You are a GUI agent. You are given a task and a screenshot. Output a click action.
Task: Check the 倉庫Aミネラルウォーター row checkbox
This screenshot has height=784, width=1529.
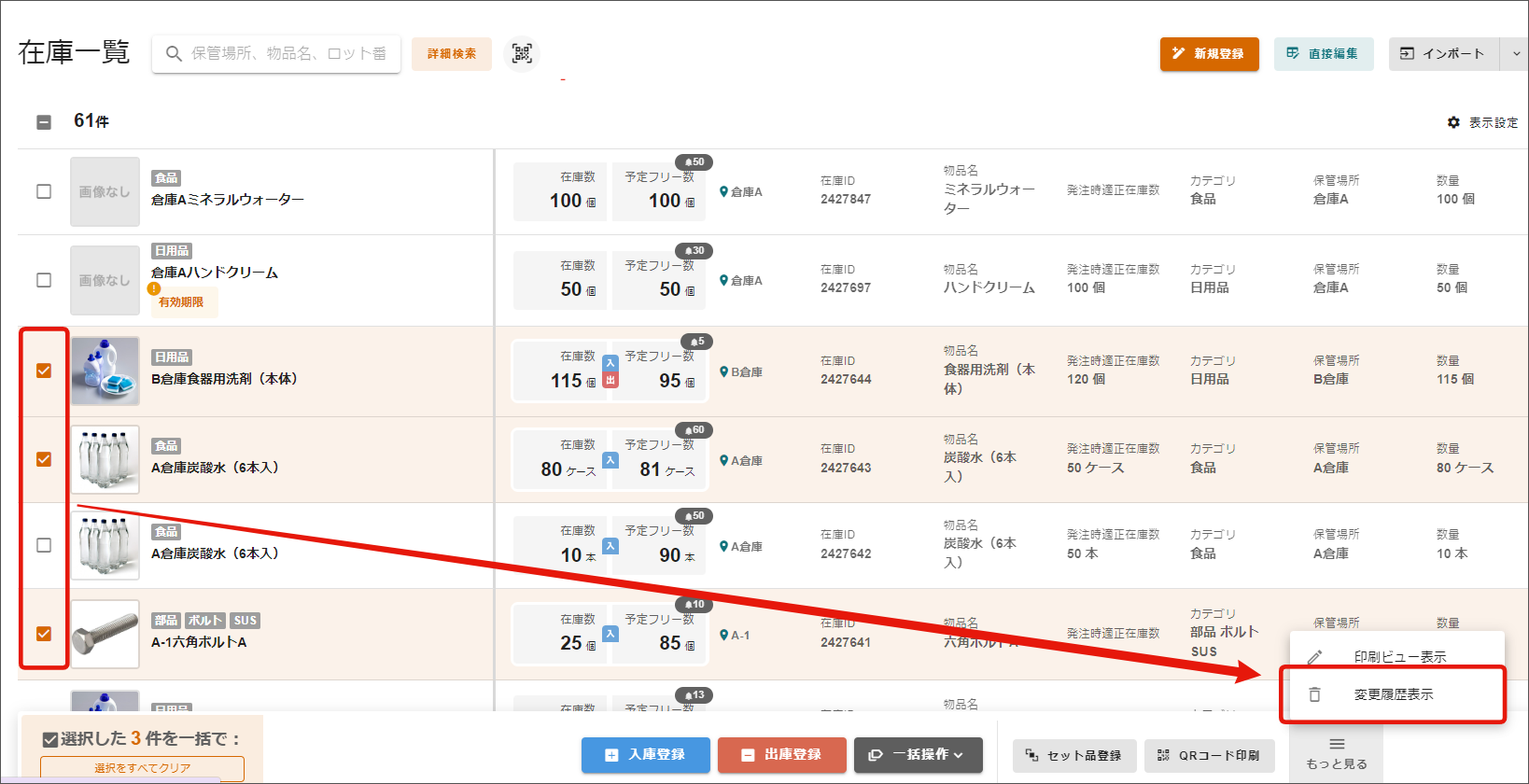pyautogui.click(x=44, y=191)
